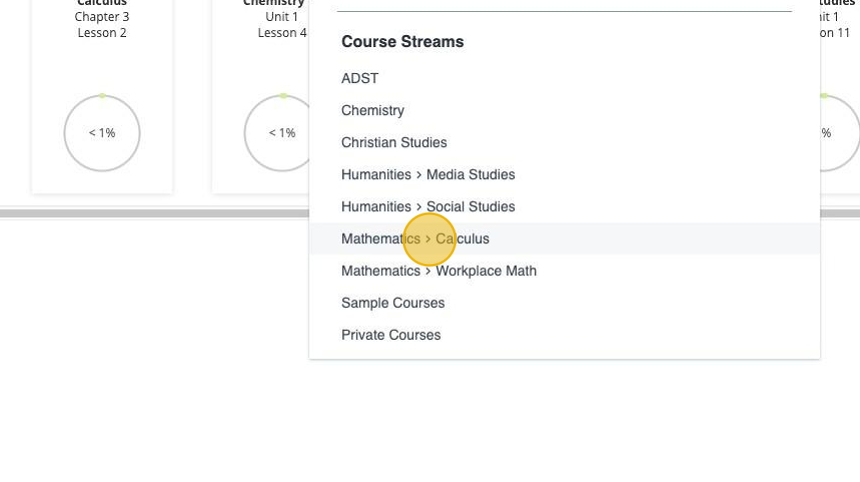Click the Course Streams heading
Viewport: 860px width, 482px height.
coord(403,42)
